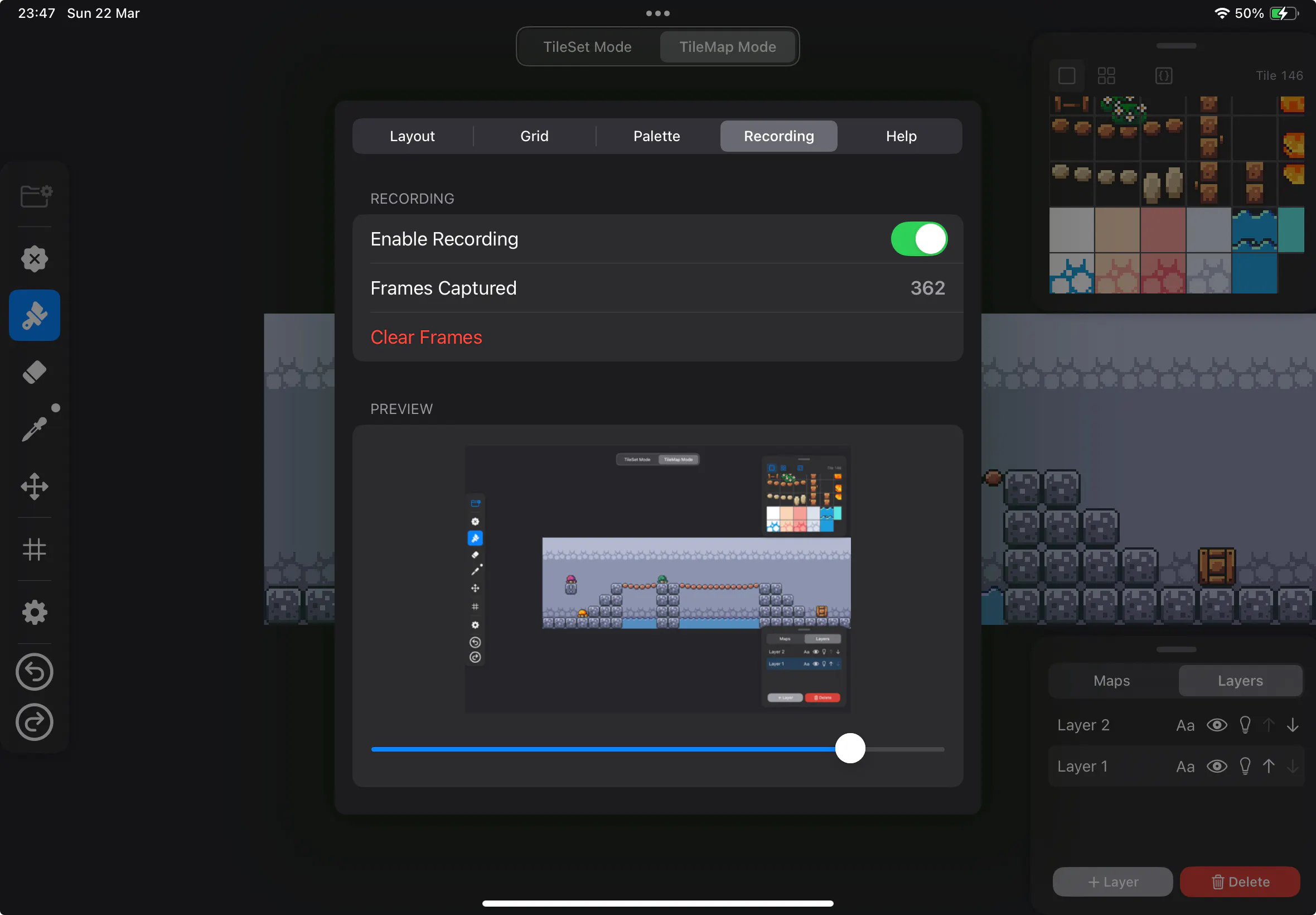Open the project folder icon

[36, 196]
